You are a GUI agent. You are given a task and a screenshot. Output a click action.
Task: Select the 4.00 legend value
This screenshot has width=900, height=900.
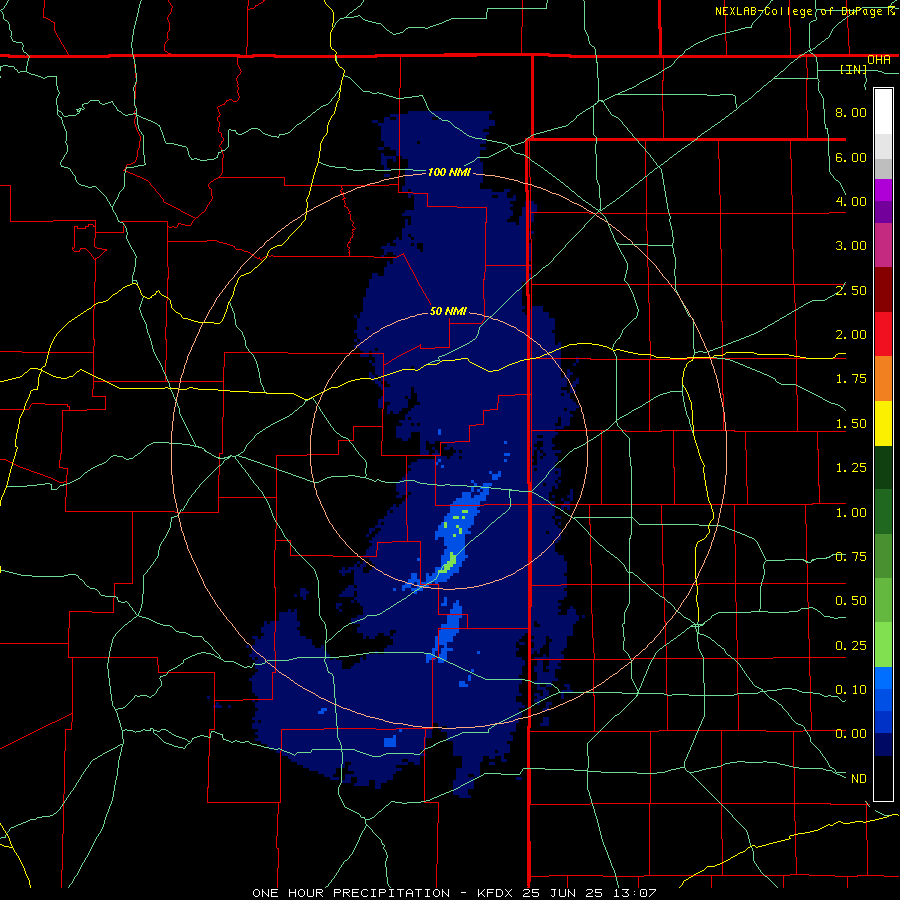pos(851,201)
